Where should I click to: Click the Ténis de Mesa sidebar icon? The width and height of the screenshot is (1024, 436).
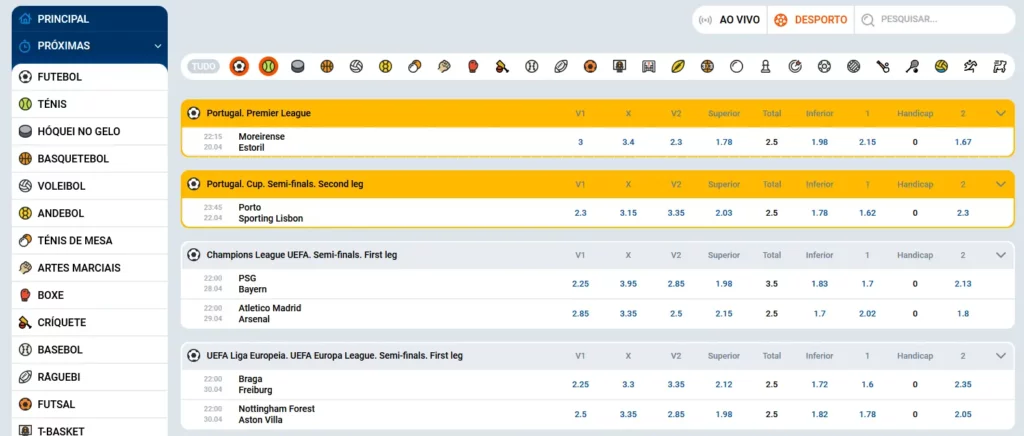25,240
